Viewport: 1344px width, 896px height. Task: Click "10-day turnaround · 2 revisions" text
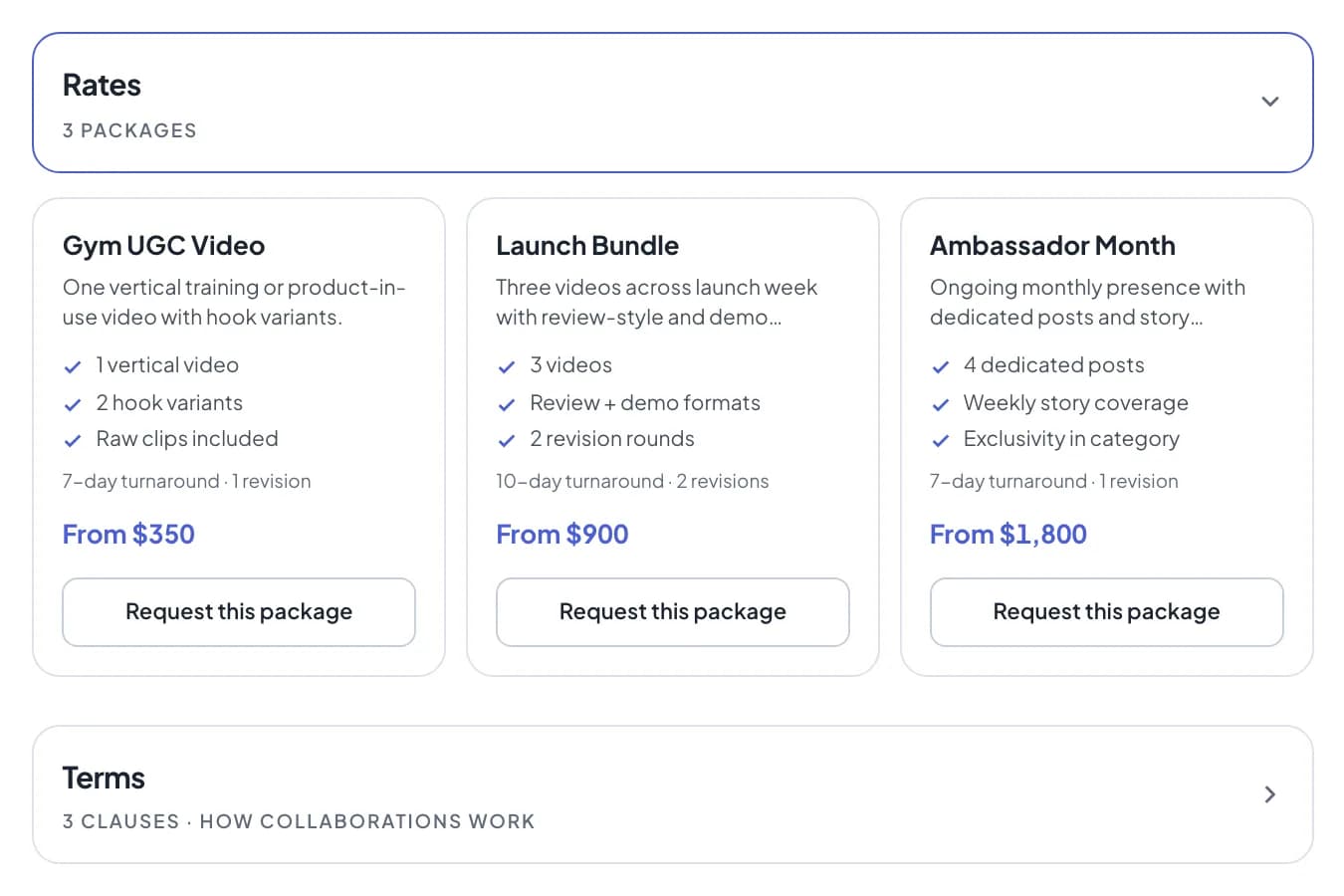point(632,482)
